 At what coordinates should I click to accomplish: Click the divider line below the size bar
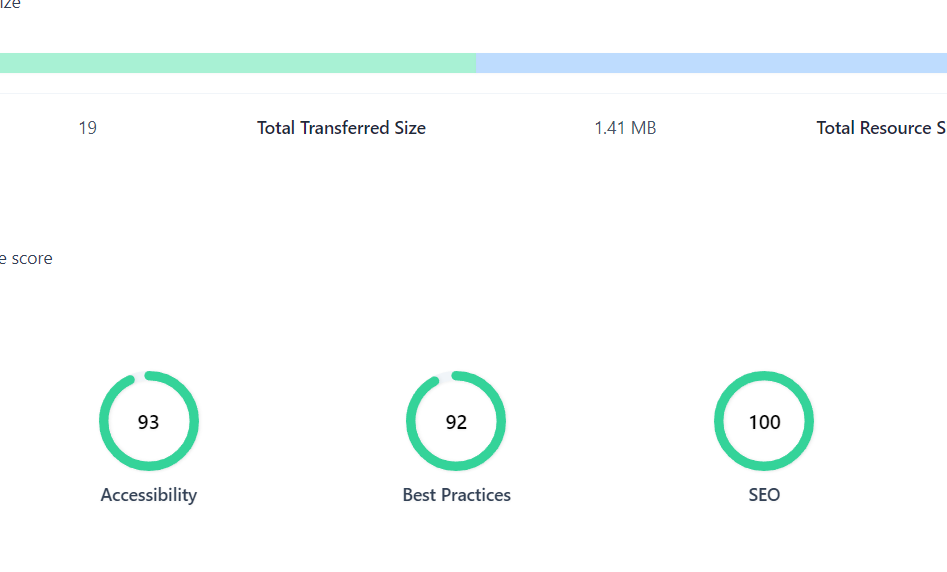pyautogui.click(x=473, y=94)
